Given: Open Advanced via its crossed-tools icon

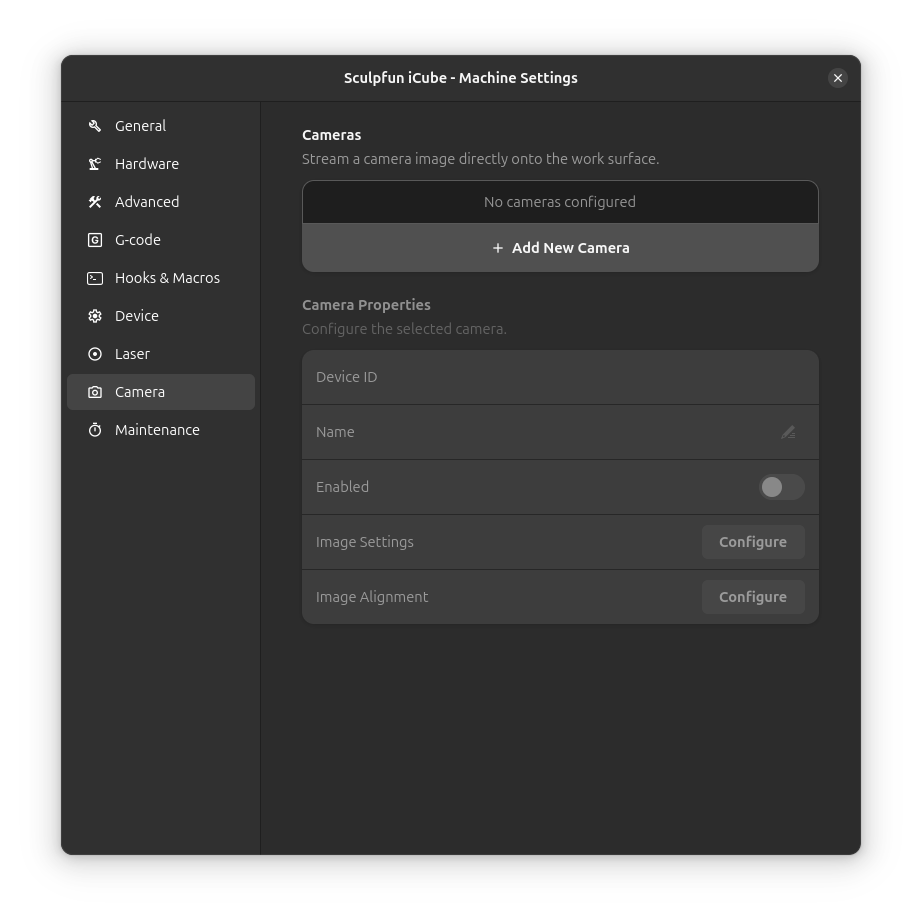Looking at the screenshot, I should (x=94, y=202).
